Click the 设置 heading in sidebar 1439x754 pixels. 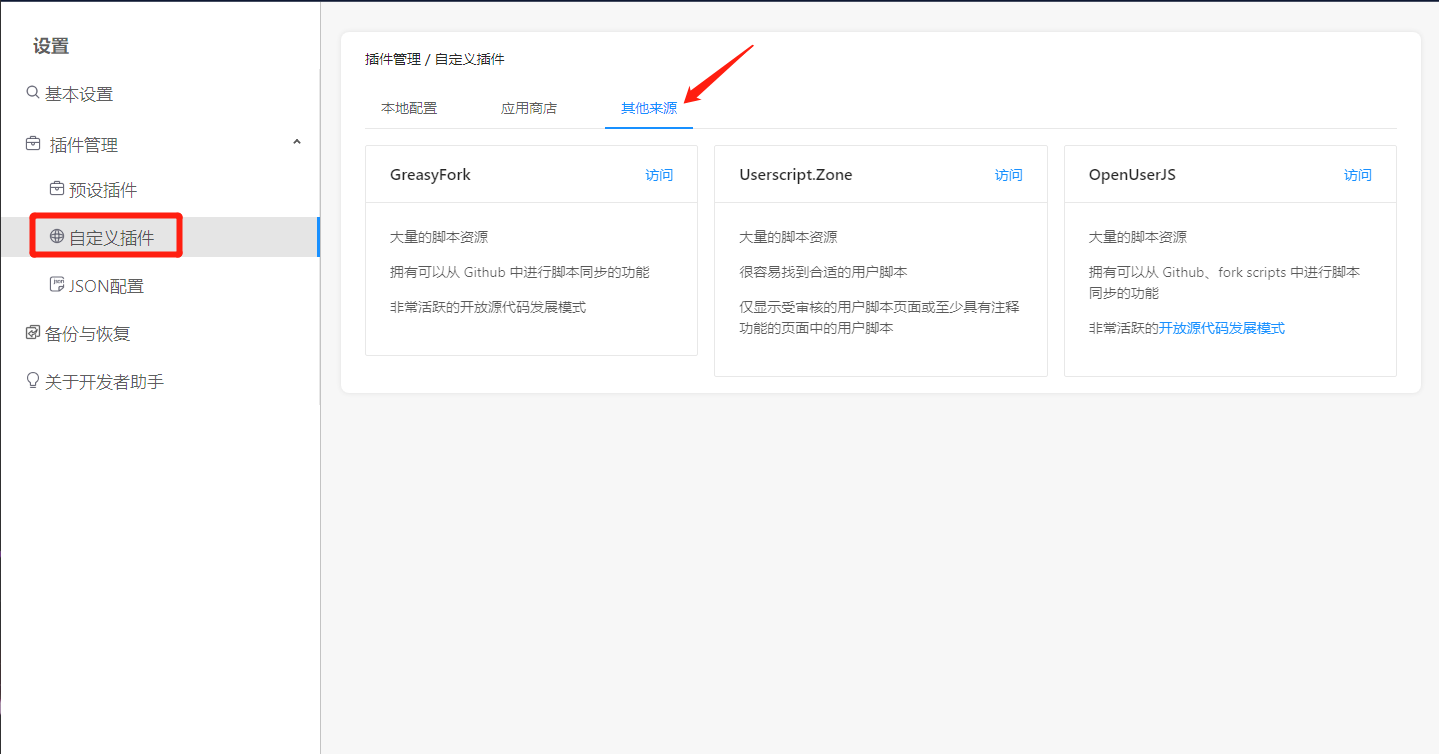point(51,46)
